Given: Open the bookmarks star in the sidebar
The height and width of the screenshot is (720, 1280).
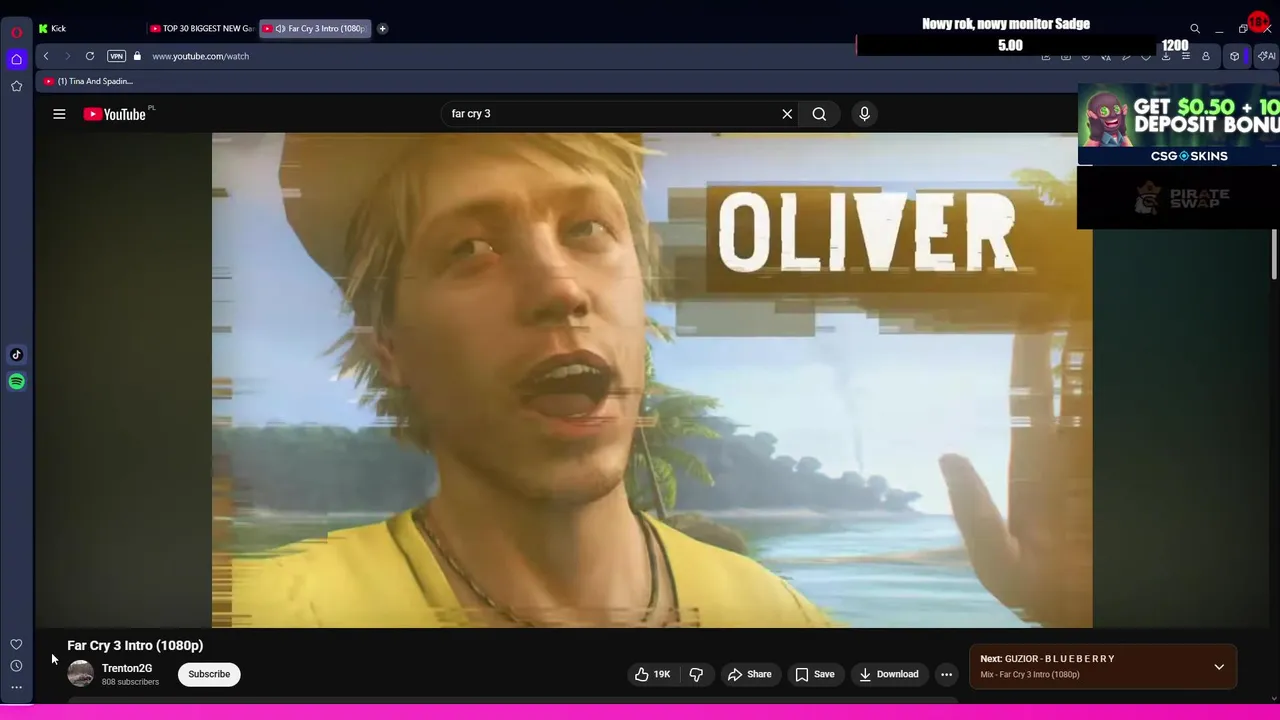Looking at the screenshot, I should [x=16, y=86].
